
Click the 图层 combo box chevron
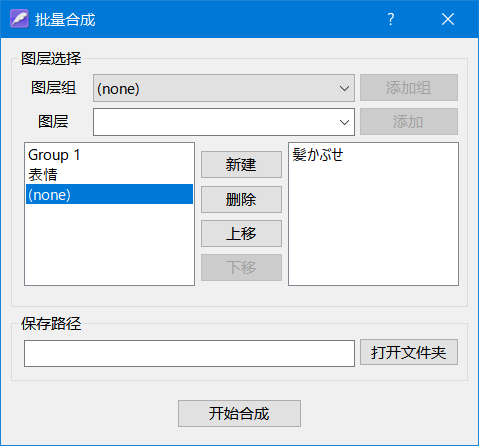point(344,122)
